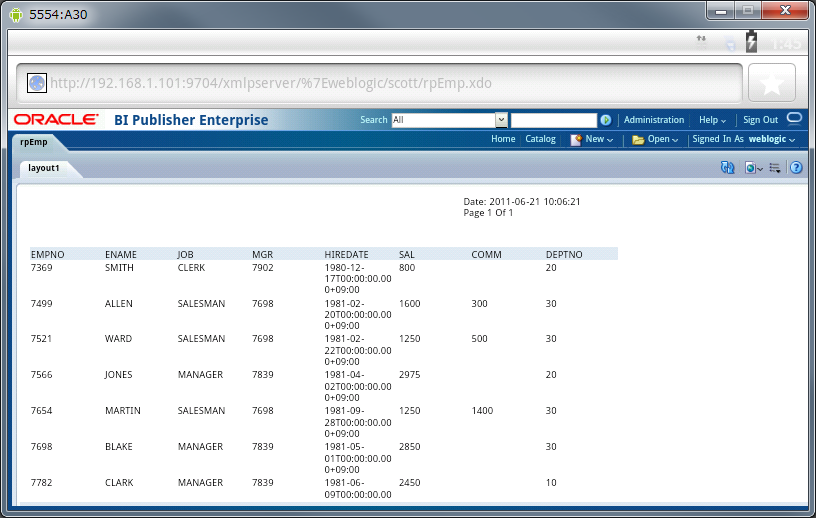Screen dimensions: 816x518
Task: Click the Page 1 Of 1 text
Action: (x=488, y=212)
